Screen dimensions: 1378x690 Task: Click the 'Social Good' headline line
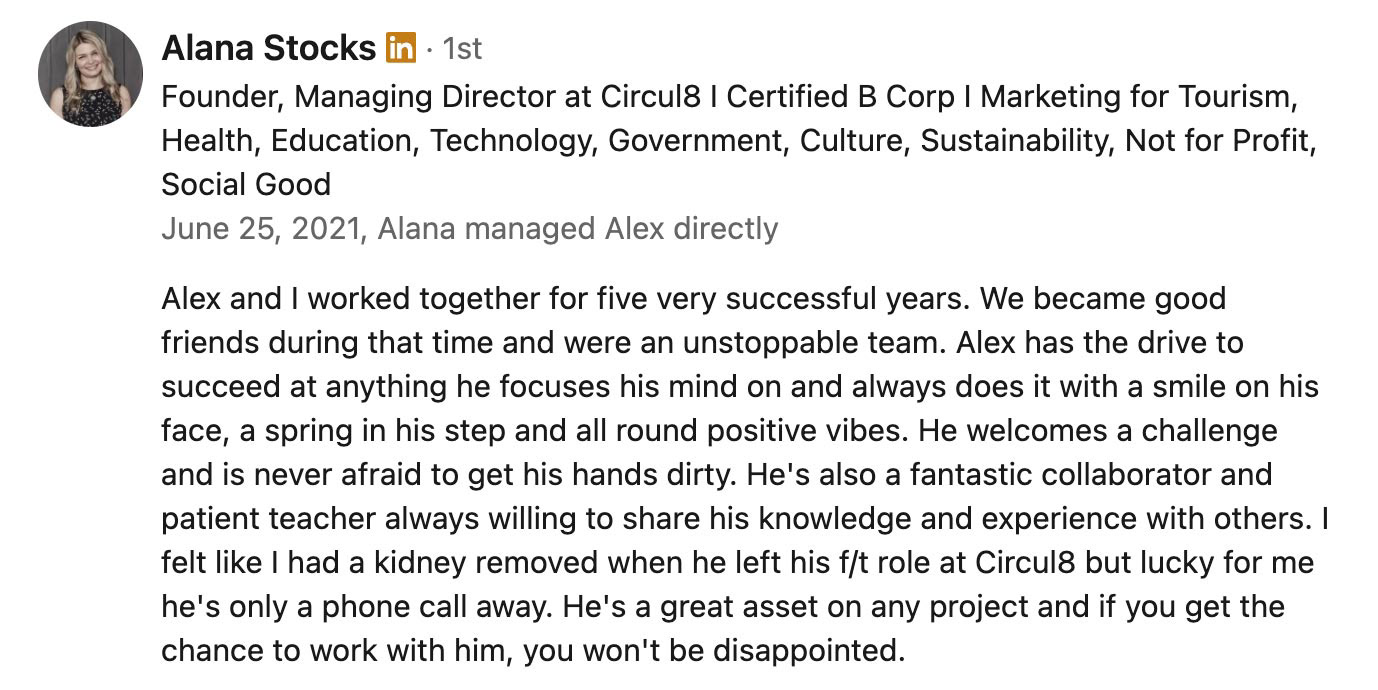pos(246,185)
